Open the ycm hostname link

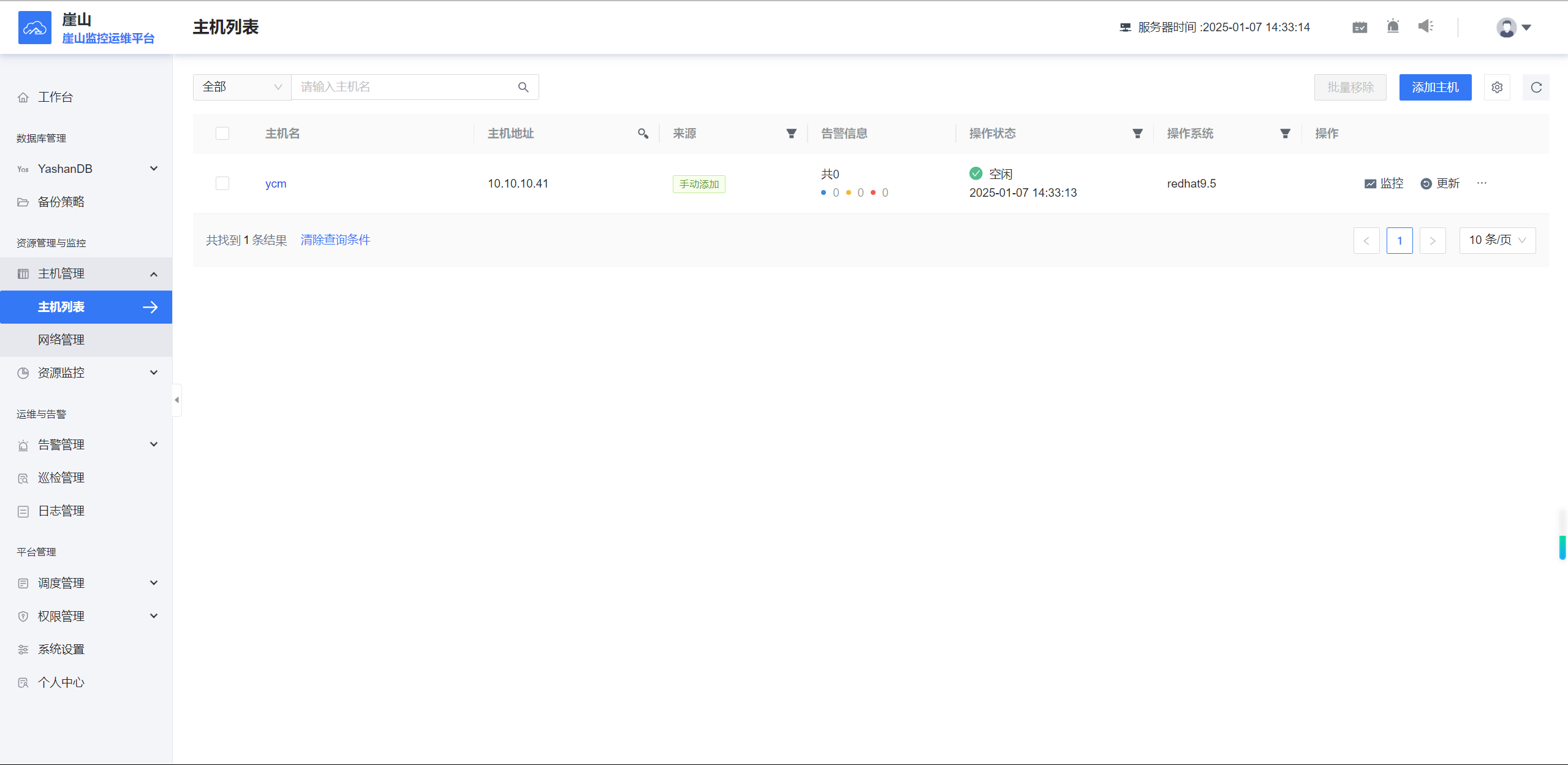pos(276,183)
